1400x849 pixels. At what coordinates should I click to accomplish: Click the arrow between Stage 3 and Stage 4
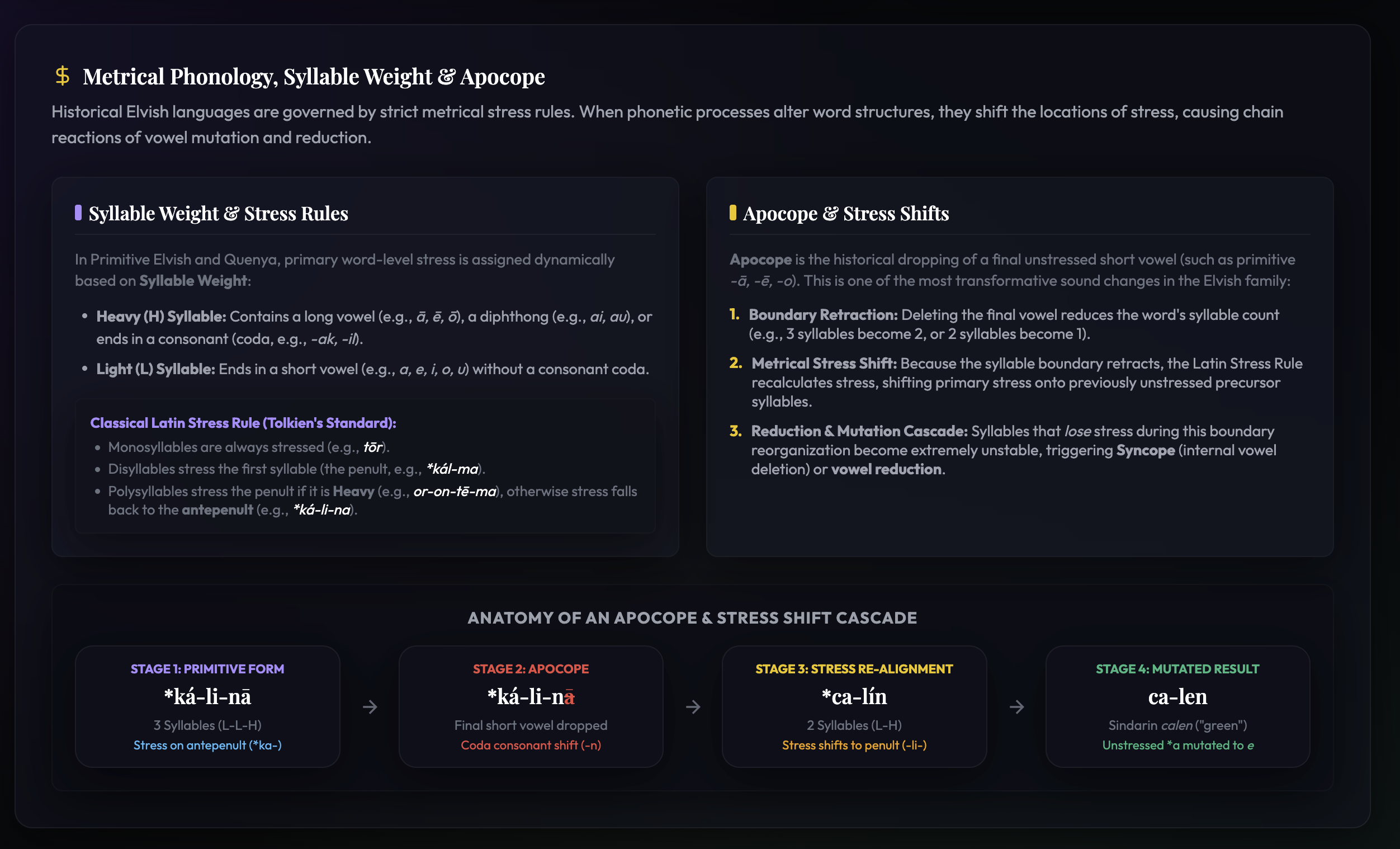click(x=1017, y=707)
